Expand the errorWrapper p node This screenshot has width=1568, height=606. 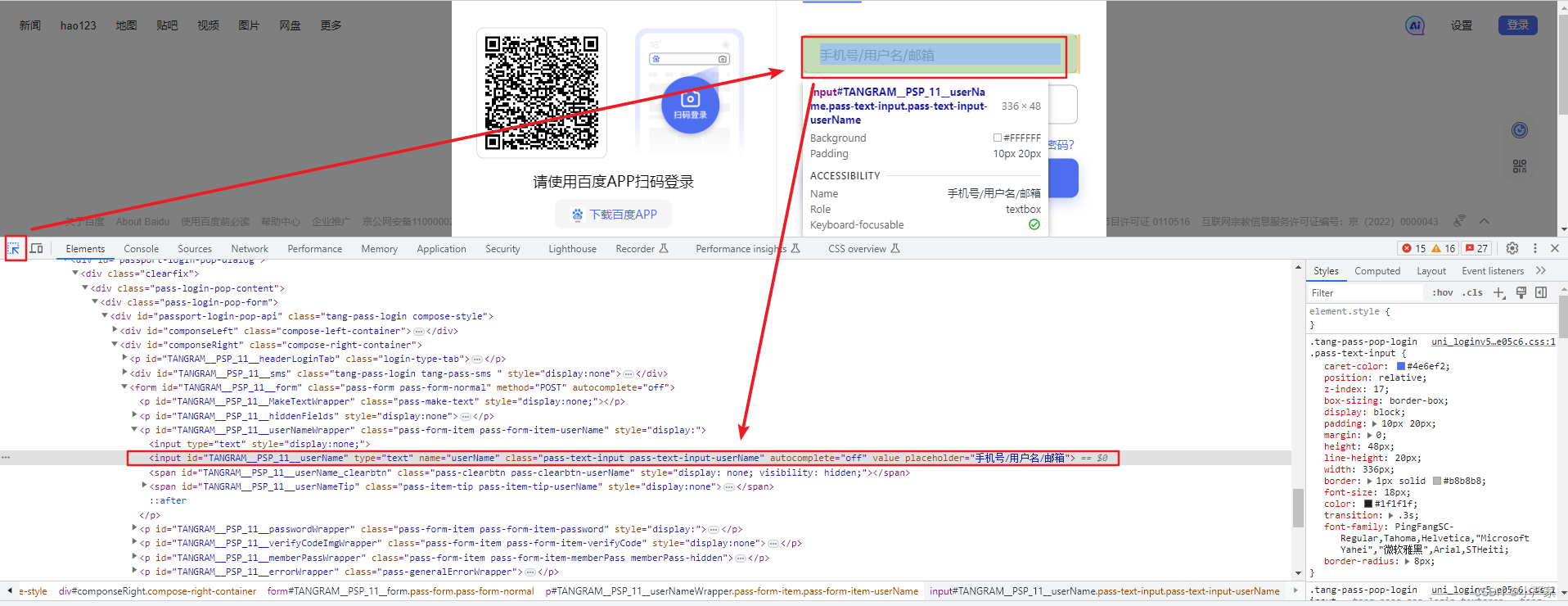(x=134, y=572)
